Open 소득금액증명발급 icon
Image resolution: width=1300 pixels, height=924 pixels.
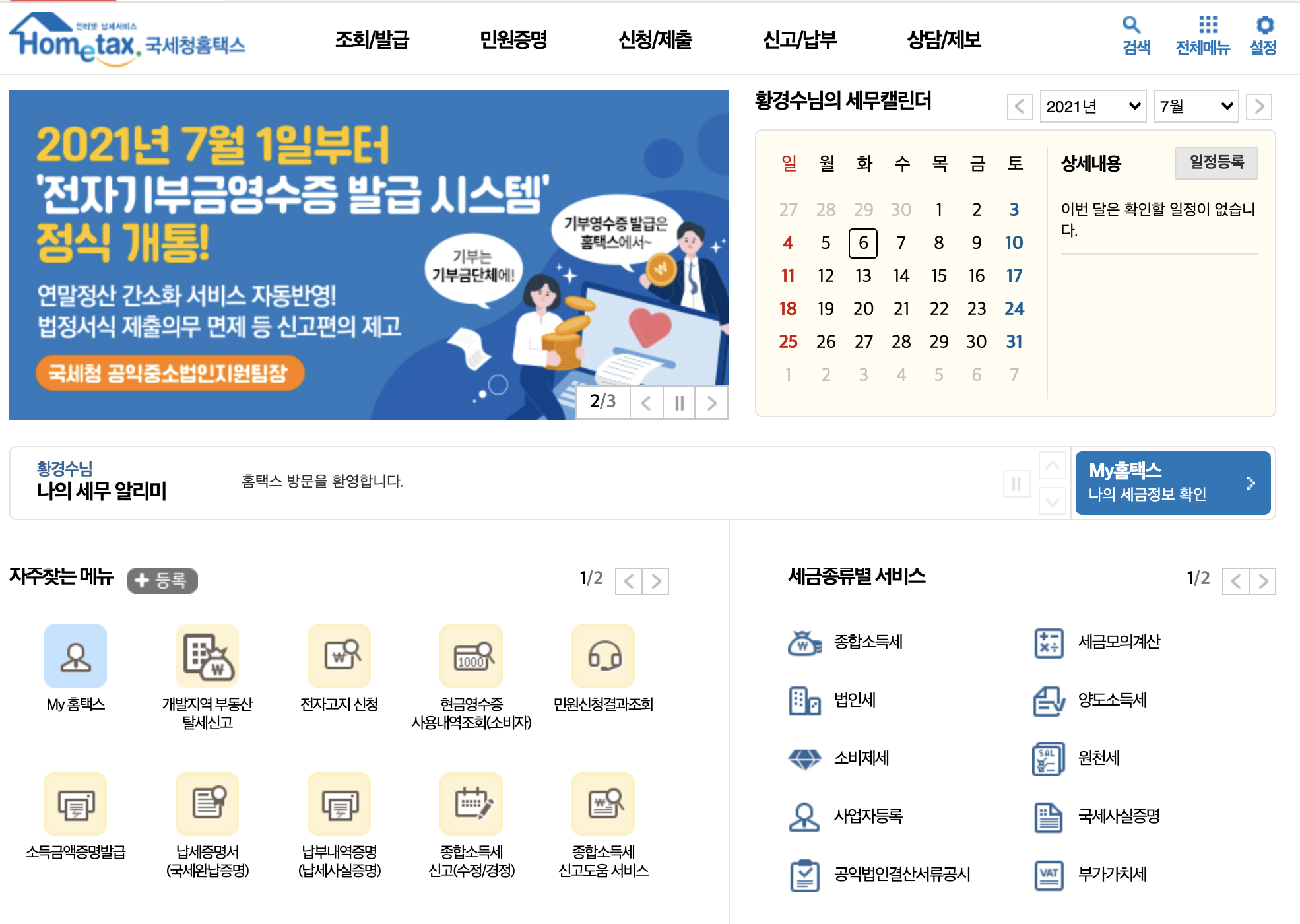tap(75, 804)
